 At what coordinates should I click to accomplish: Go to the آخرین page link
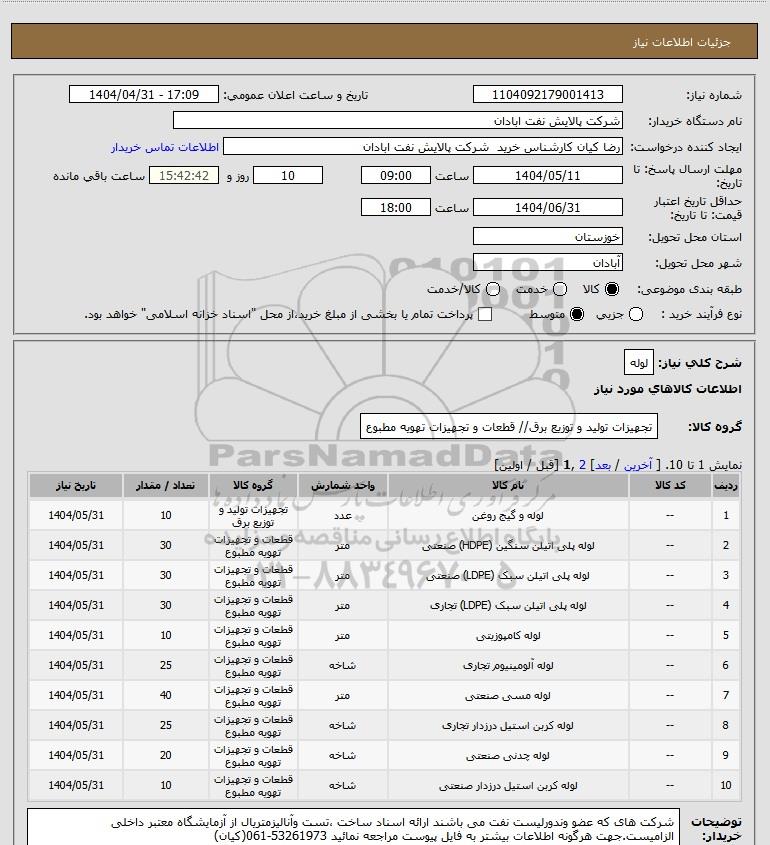point(638,465)
